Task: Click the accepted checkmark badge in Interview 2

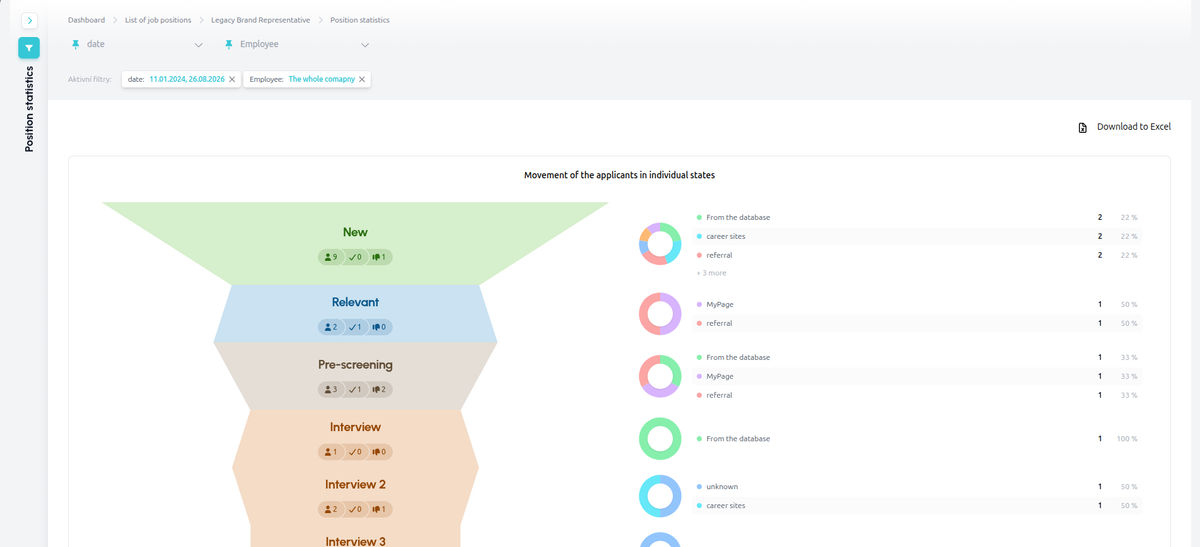Action: [355, 509]
